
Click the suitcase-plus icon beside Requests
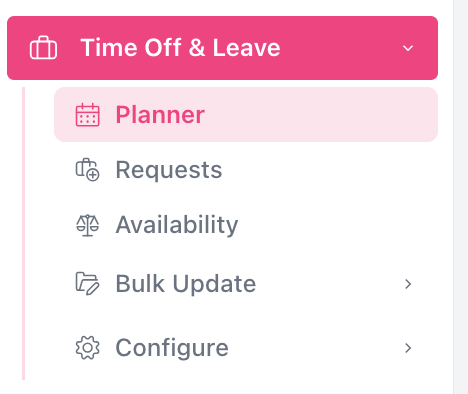point(87,170)
